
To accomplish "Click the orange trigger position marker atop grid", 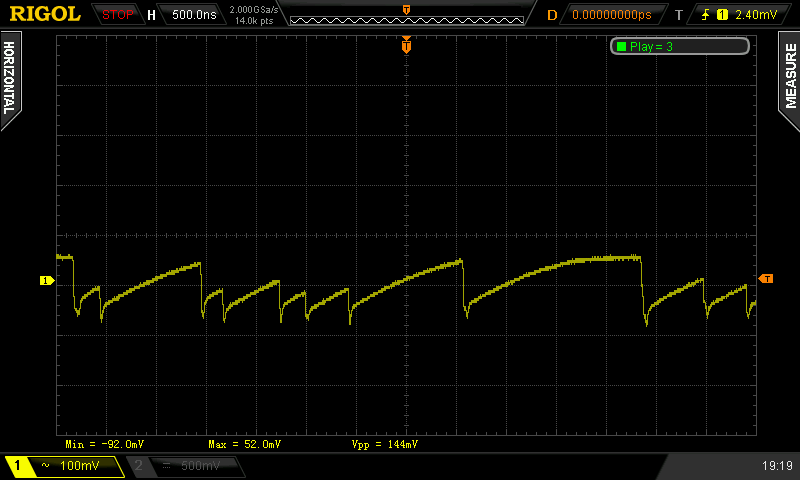I will point(406,46).
